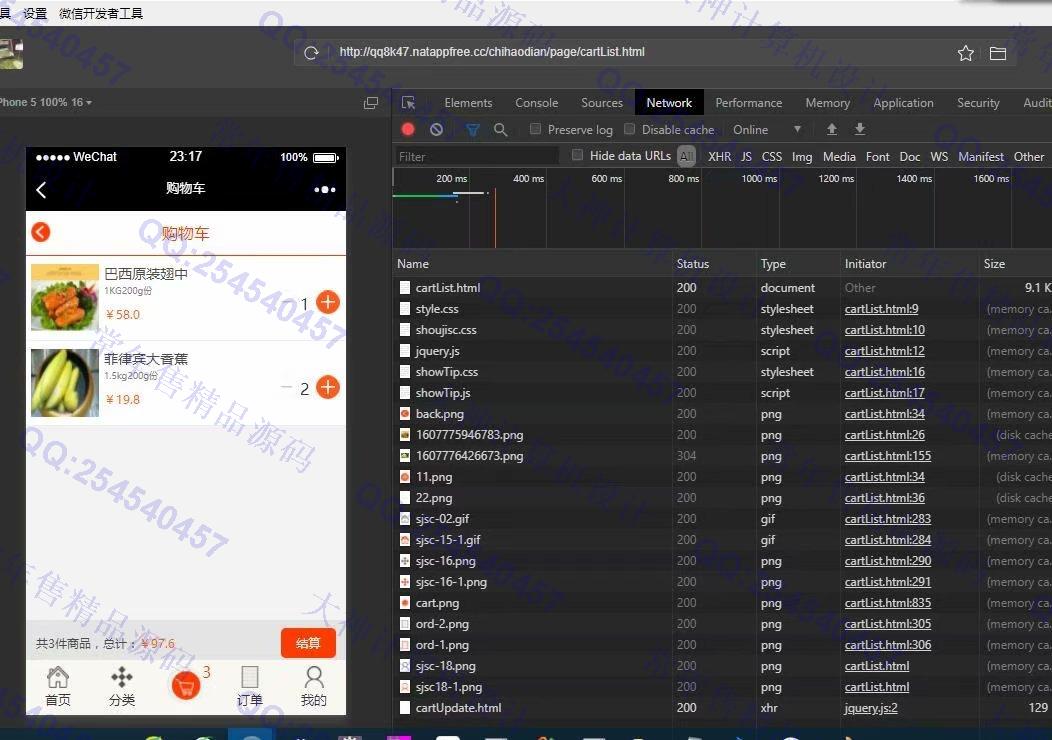Enable the Preserve log checkbox
This screenshot has width=1052, height=740.
tap(536, 129)
